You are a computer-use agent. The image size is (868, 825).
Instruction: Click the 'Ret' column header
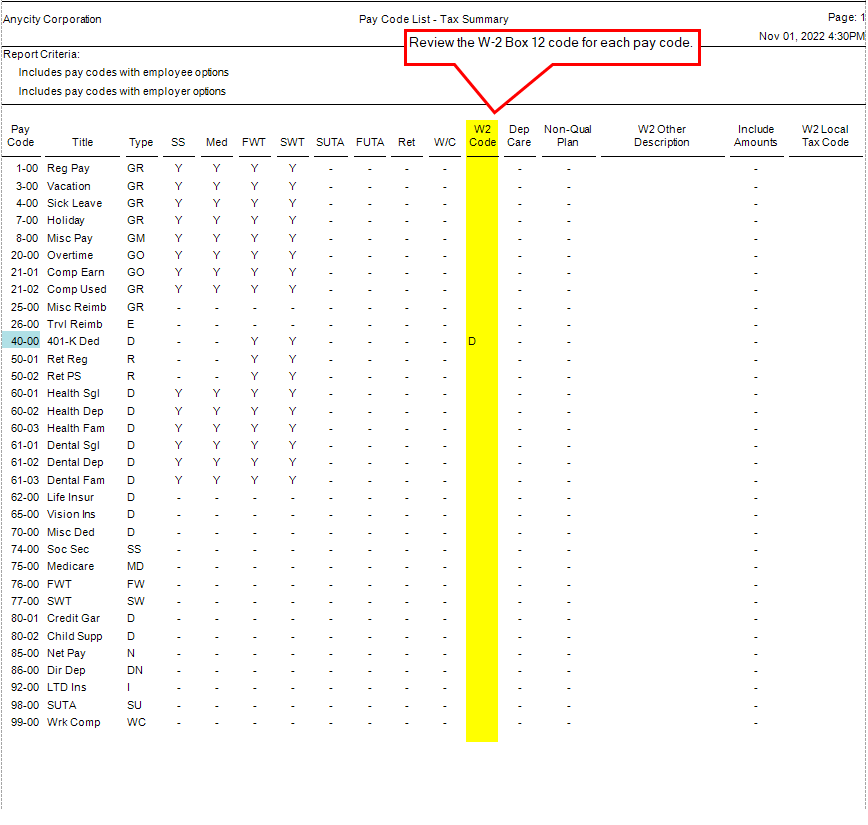click(406, 142)
